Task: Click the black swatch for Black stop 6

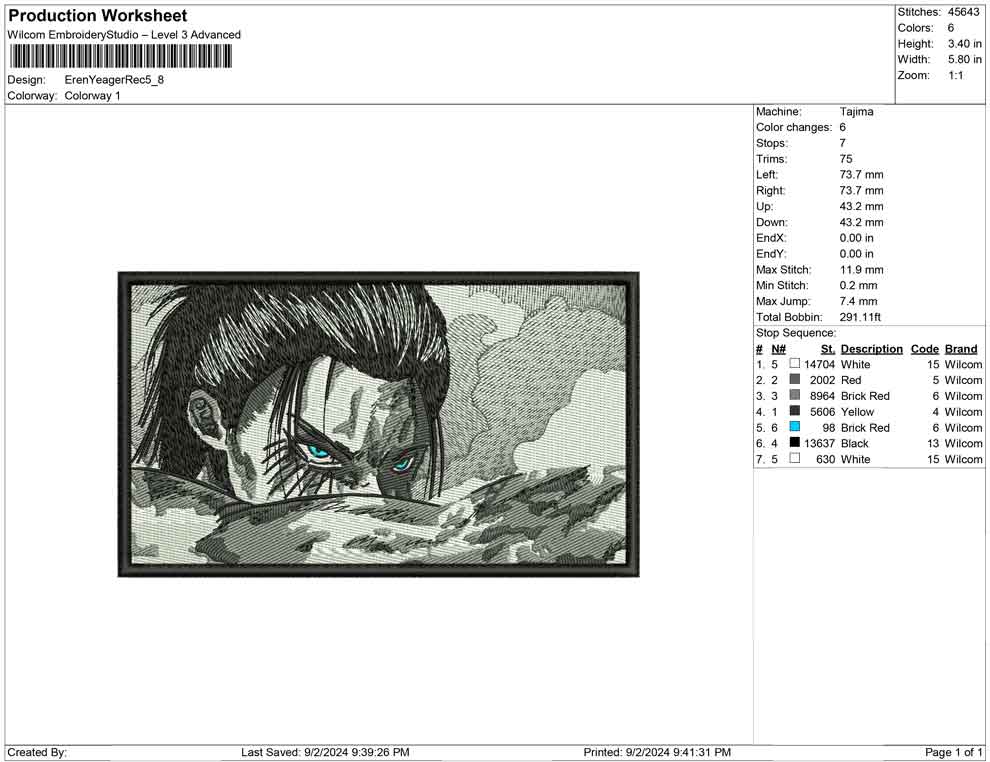Action: [795, 442]
